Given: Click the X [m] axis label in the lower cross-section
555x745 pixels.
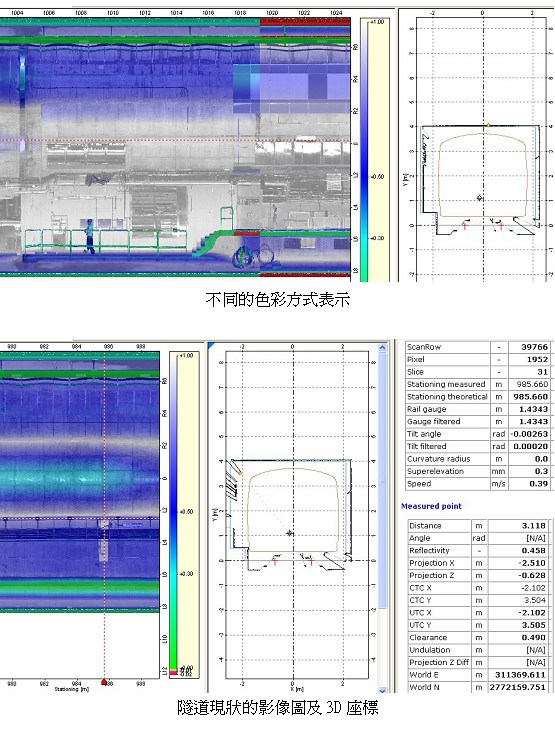Looking at the screenshot, I should click(x=297, y=689).
